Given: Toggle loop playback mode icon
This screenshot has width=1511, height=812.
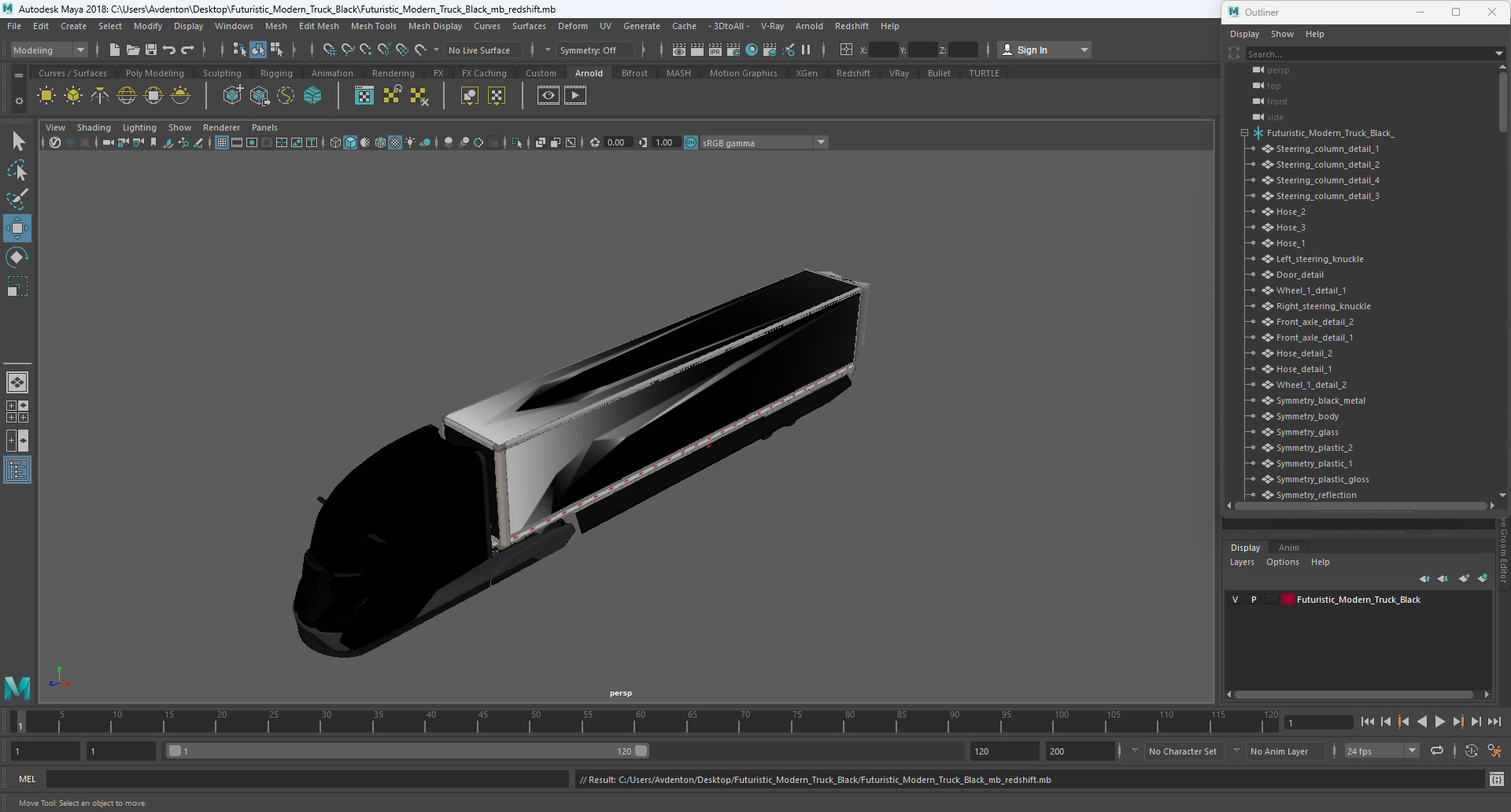Looking at the screenshot, I should click(x=1437, y=751).
